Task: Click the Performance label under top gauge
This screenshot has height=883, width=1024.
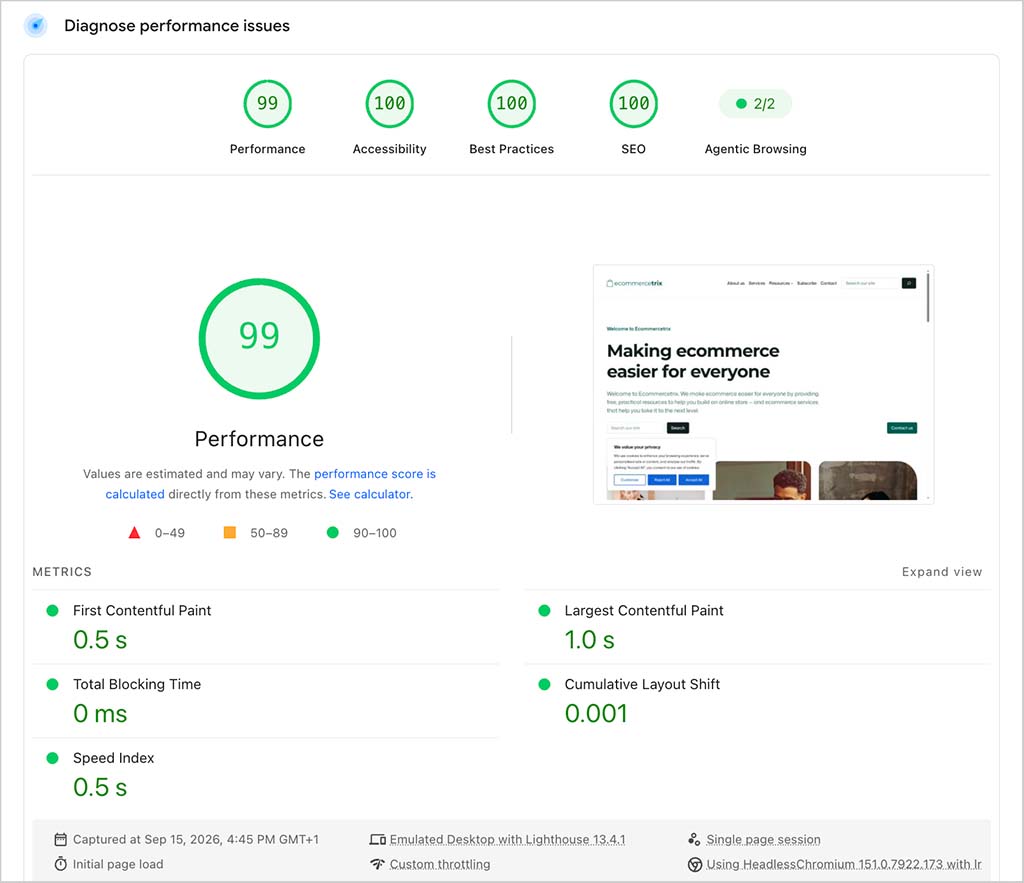Action: click(x=267, y=149)
